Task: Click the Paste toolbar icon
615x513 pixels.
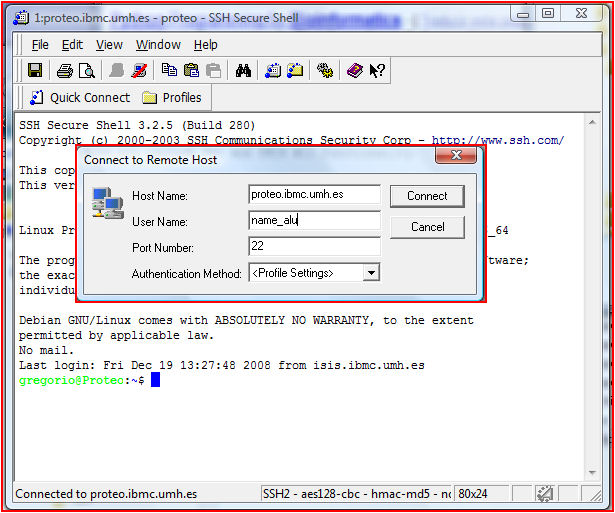Action: (x=191, y=71)
